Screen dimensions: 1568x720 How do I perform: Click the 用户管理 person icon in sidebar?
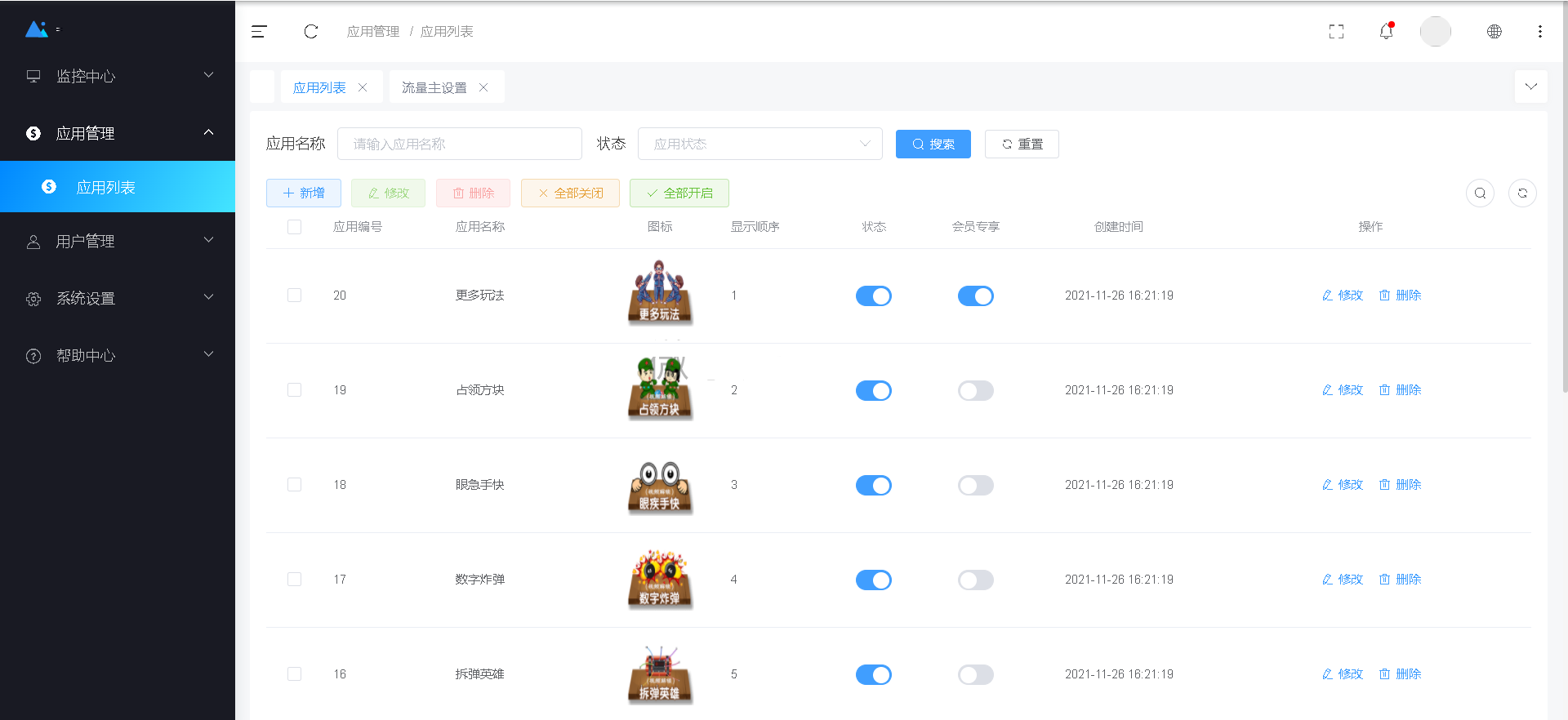(33, 242)
